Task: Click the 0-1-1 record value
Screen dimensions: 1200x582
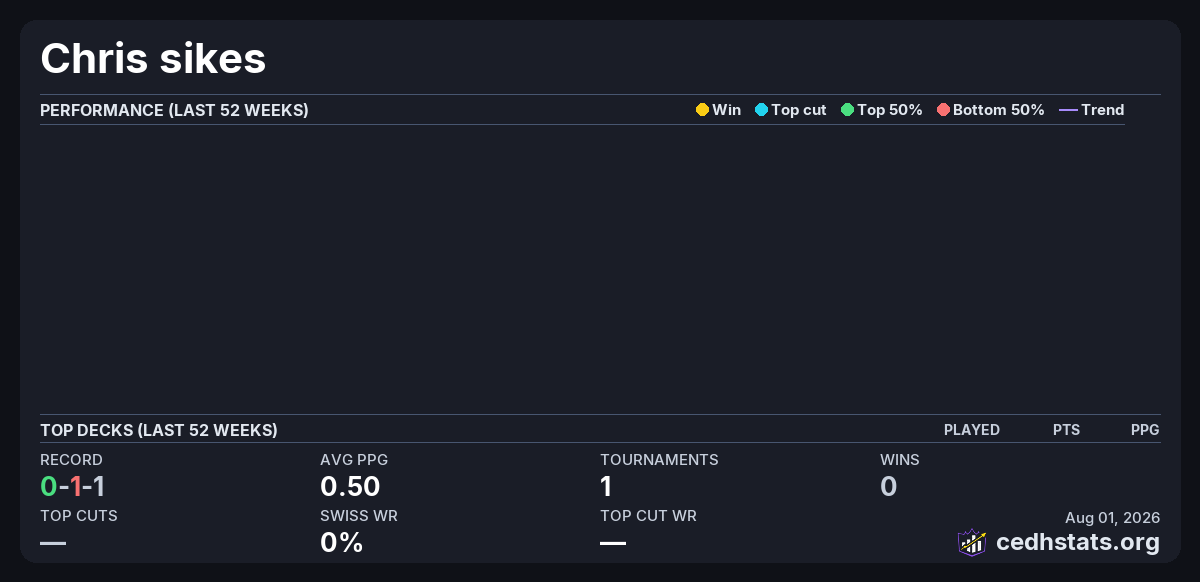Action: point(73,487)
